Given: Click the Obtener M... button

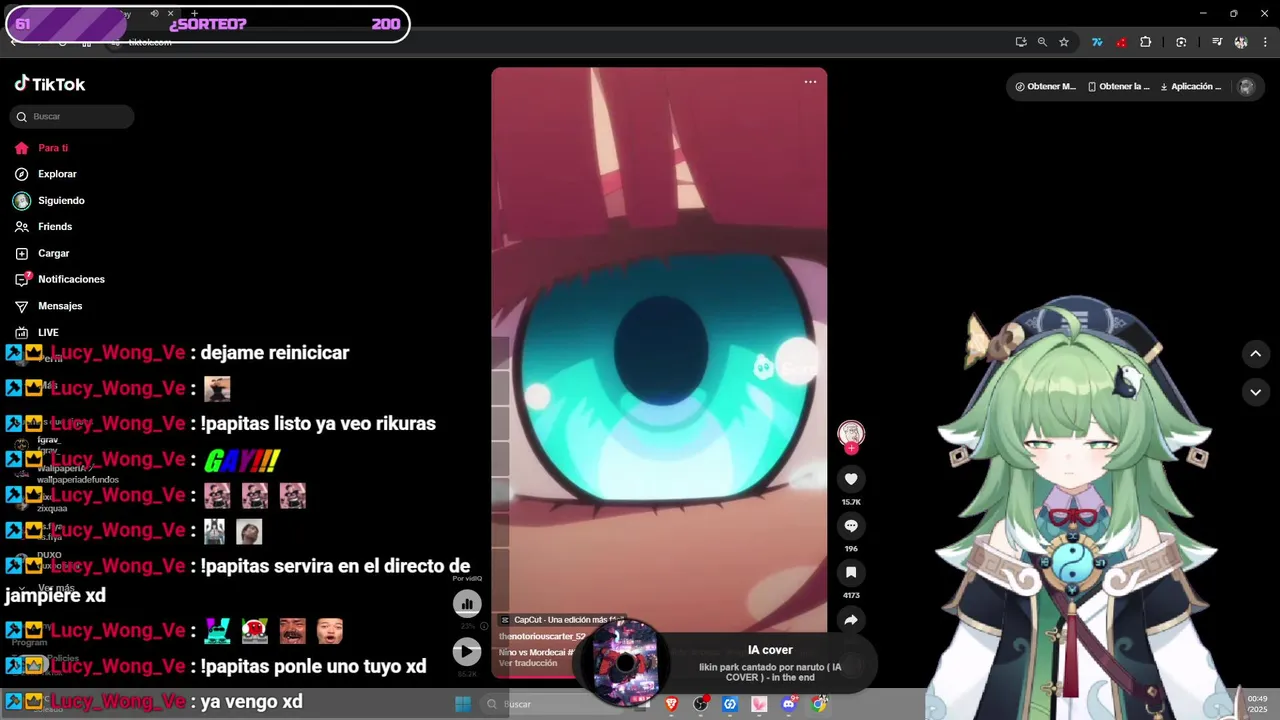Looking at the screenshot, I should pyautogui.click(x=1045, y=87).
